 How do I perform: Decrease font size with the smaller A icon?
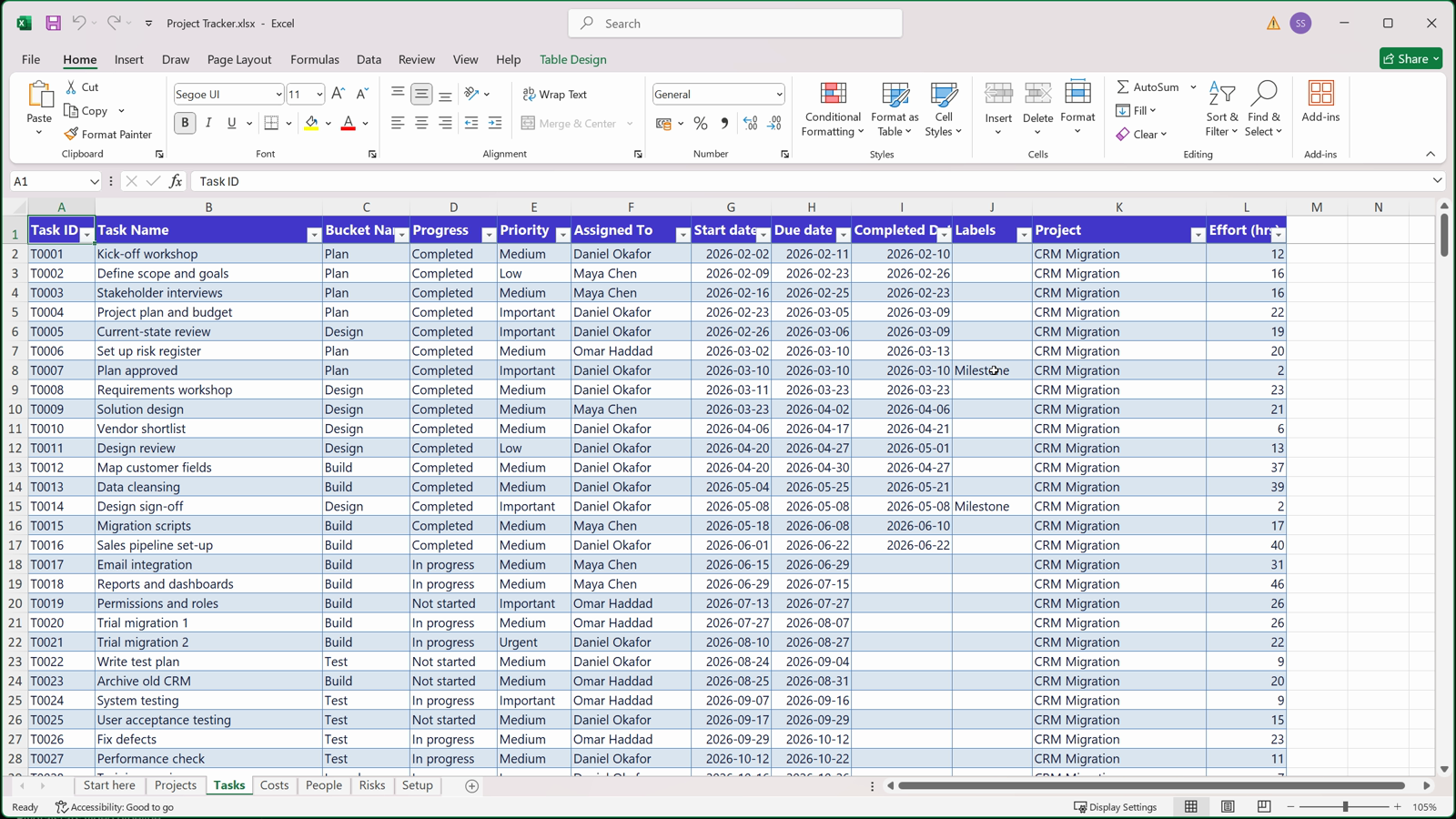point(361,94)
